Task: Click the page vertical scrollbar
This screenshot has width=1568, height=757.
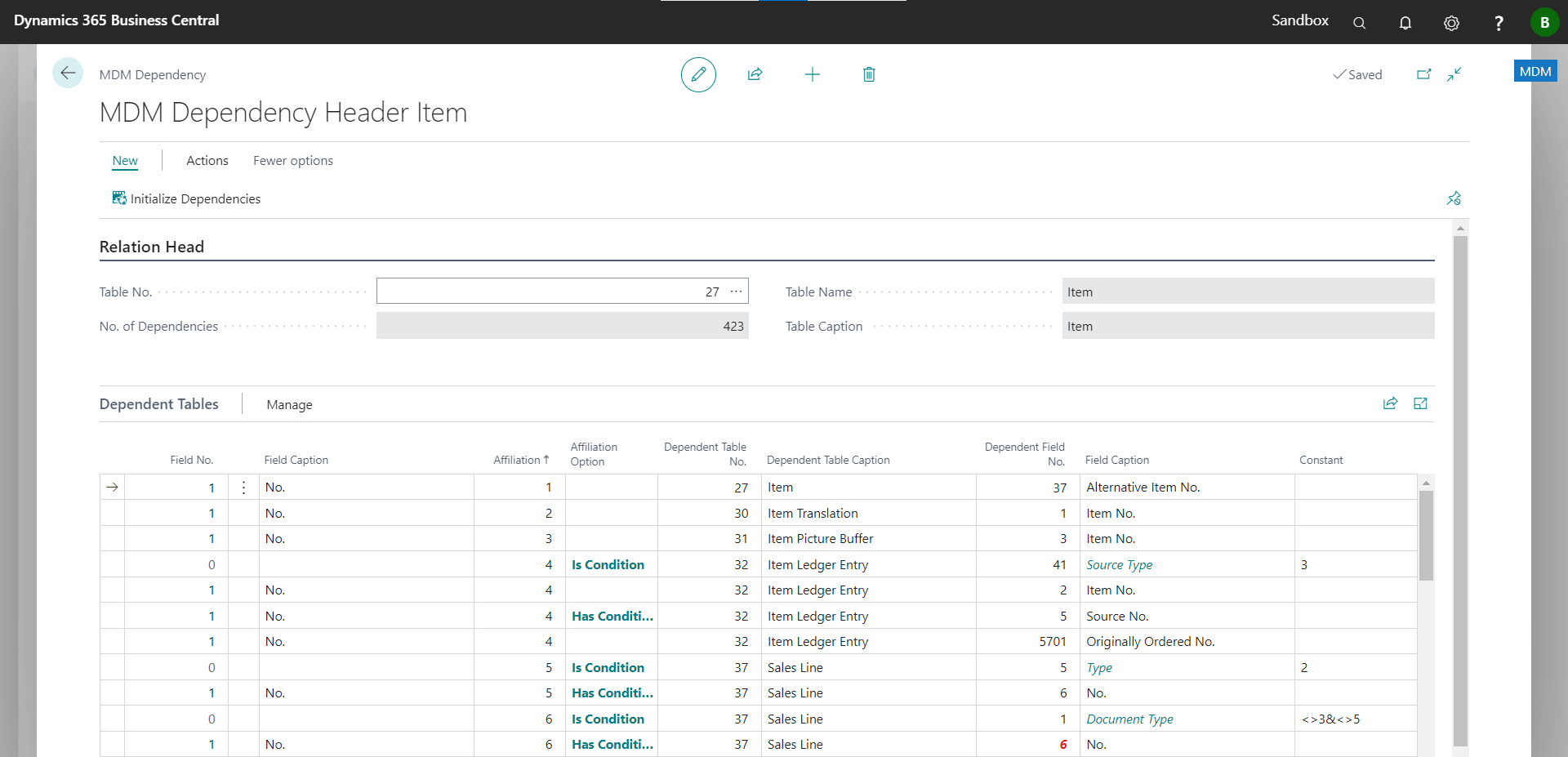Action: tap(1460, 491)
